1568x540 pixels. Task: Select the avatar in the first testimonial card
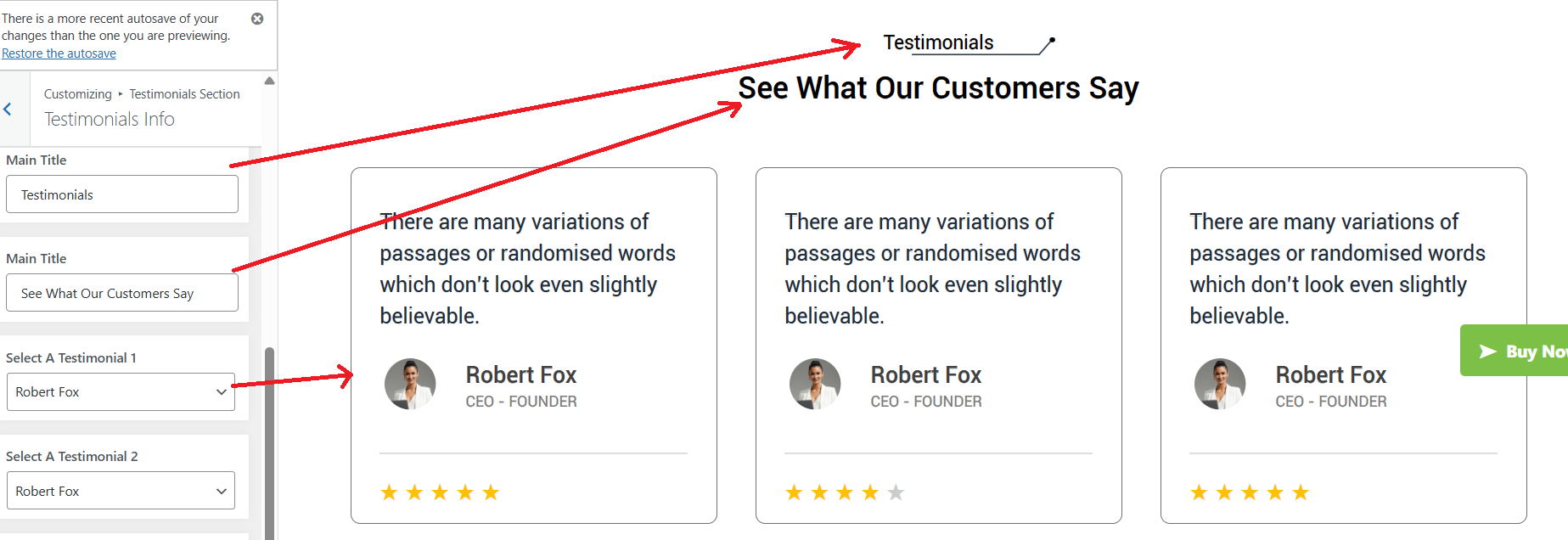tap(410, 384)
